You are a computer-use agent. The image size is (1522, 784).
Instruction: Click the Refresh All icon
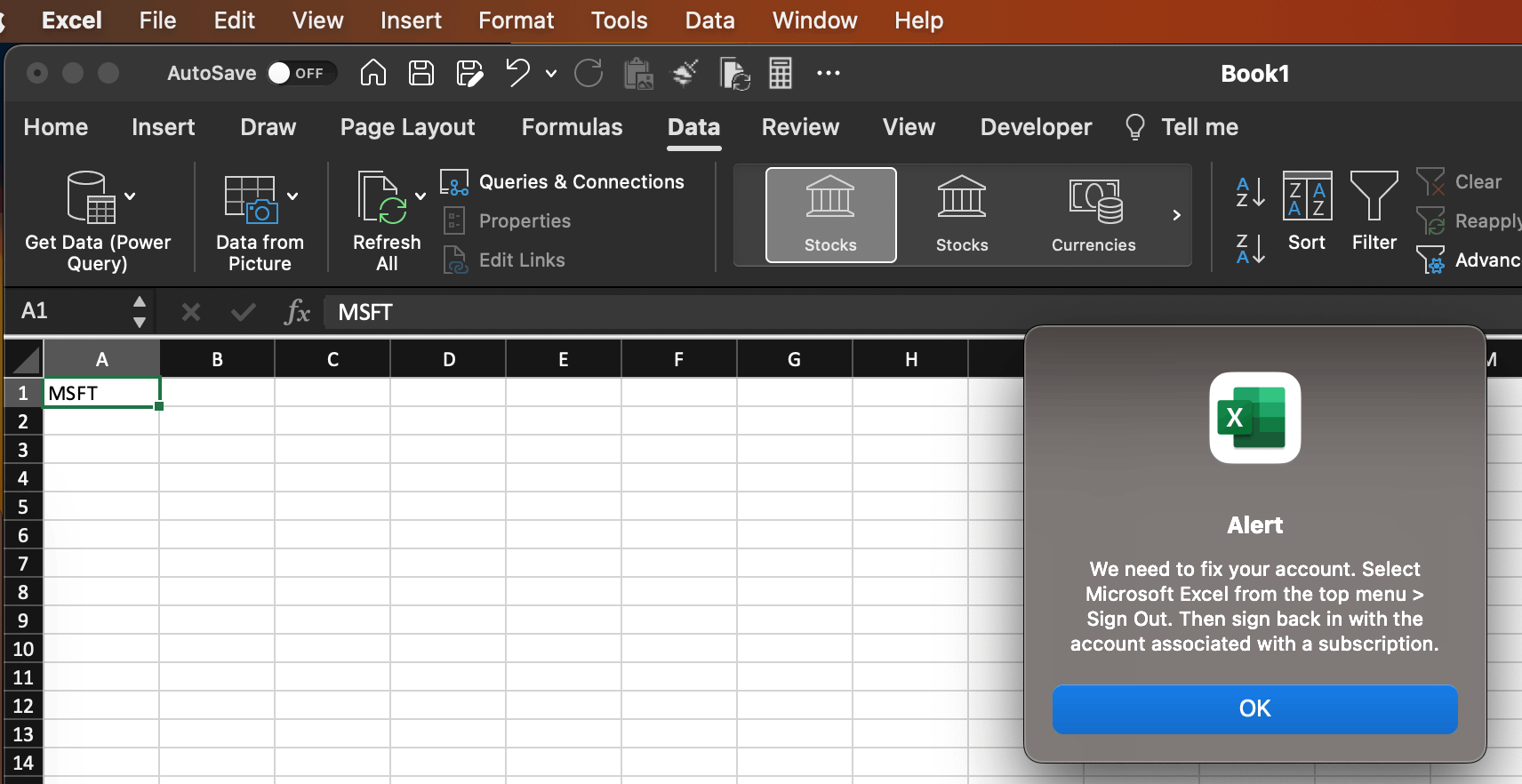382,197
